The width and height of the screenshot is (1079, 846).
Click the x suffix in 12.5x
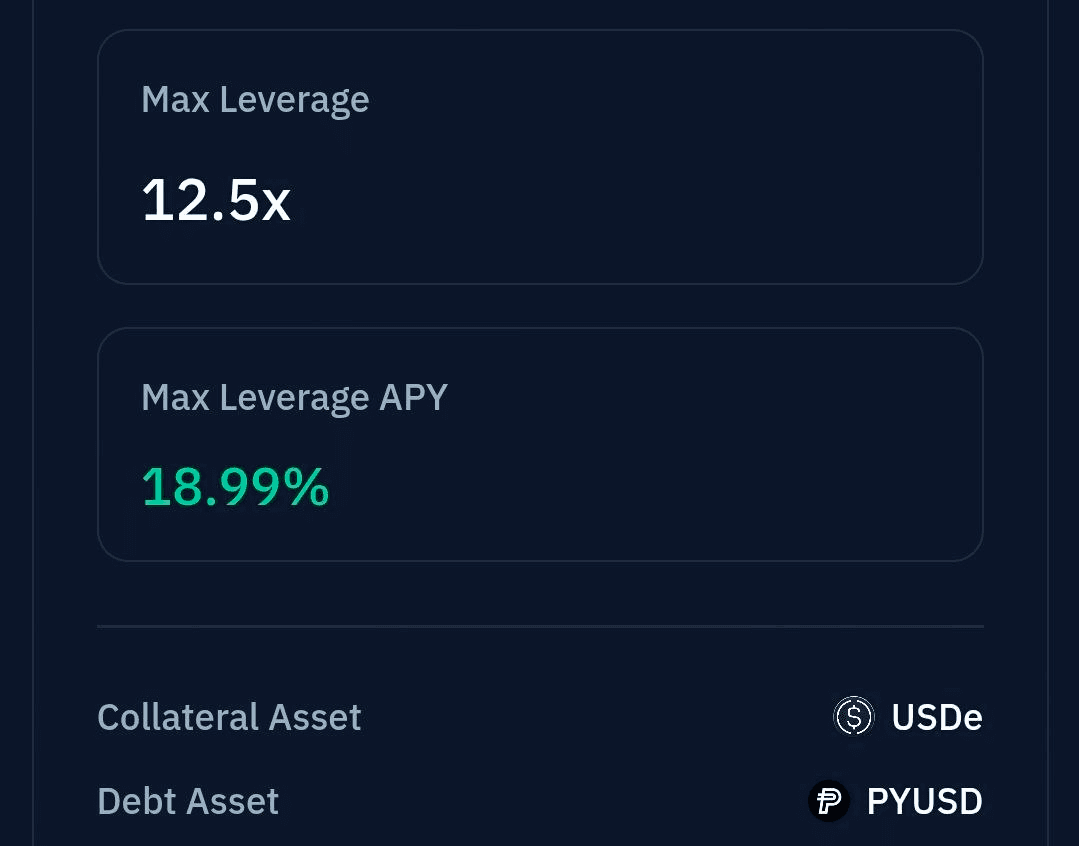click(277, 204)
